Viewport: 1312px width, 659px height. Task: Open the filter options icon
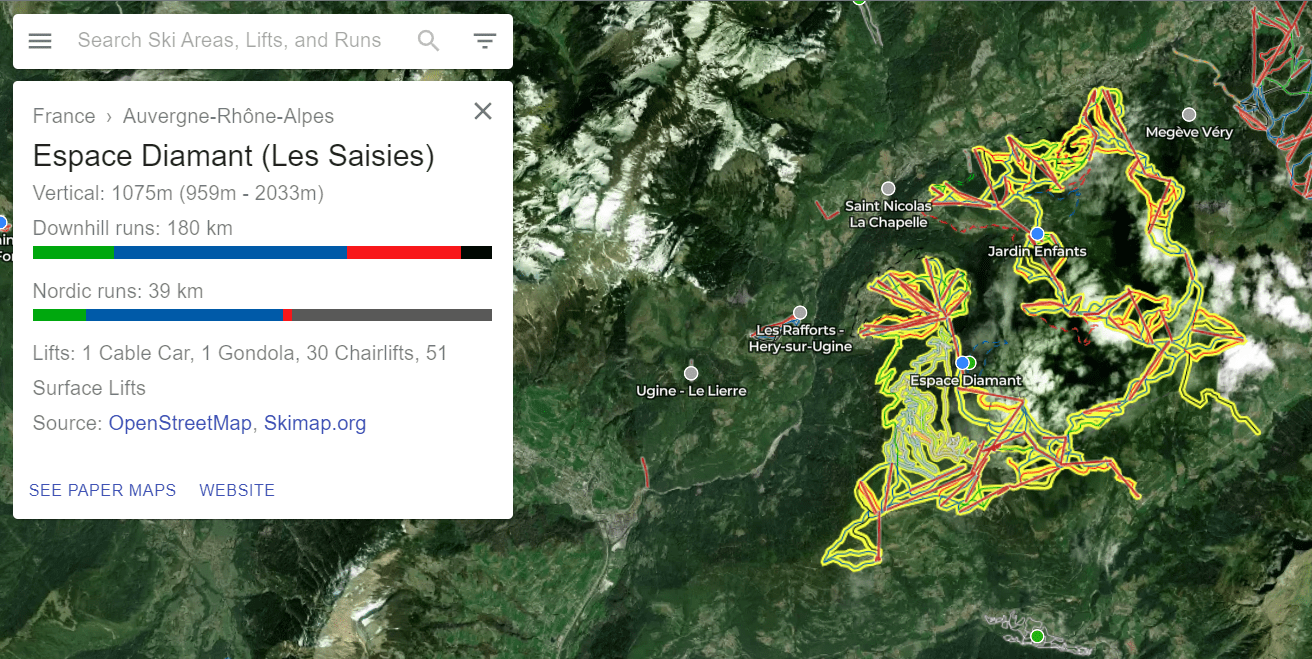click(485, 41)
